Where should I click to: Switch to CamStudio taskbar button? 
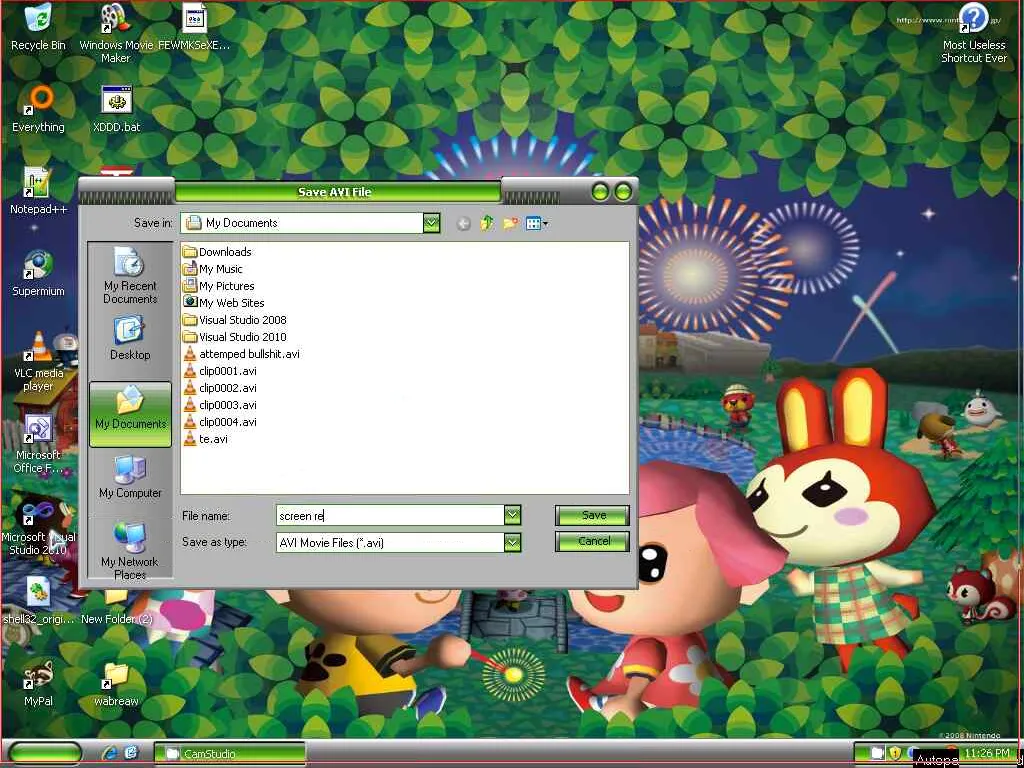[230, 753]
